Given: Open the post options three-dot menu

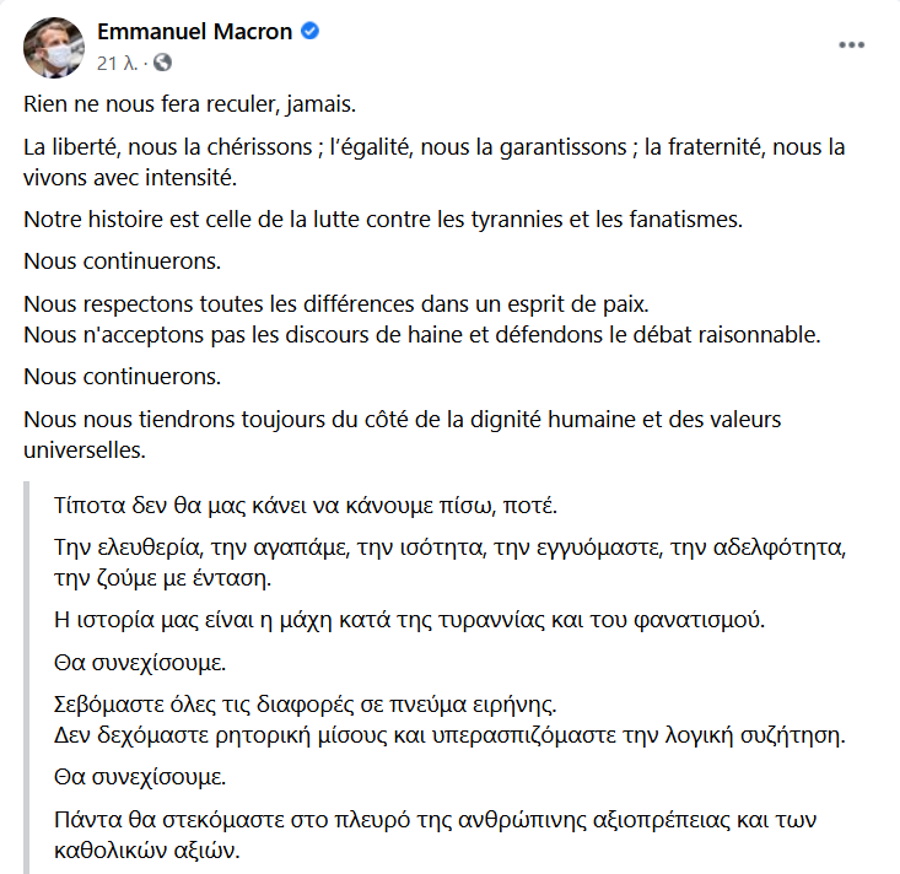Looking at the screenshot, I should (x=851, y=45).
